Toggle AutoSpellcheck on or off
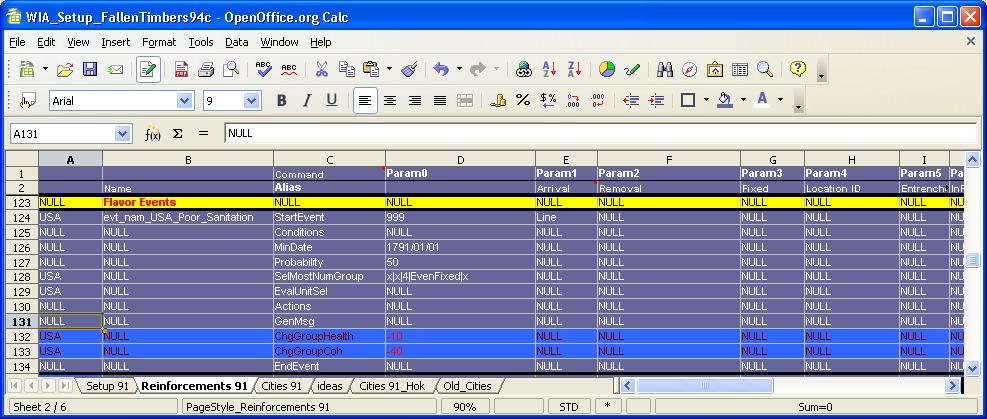987x419 pixels. [x=289, y=70]
